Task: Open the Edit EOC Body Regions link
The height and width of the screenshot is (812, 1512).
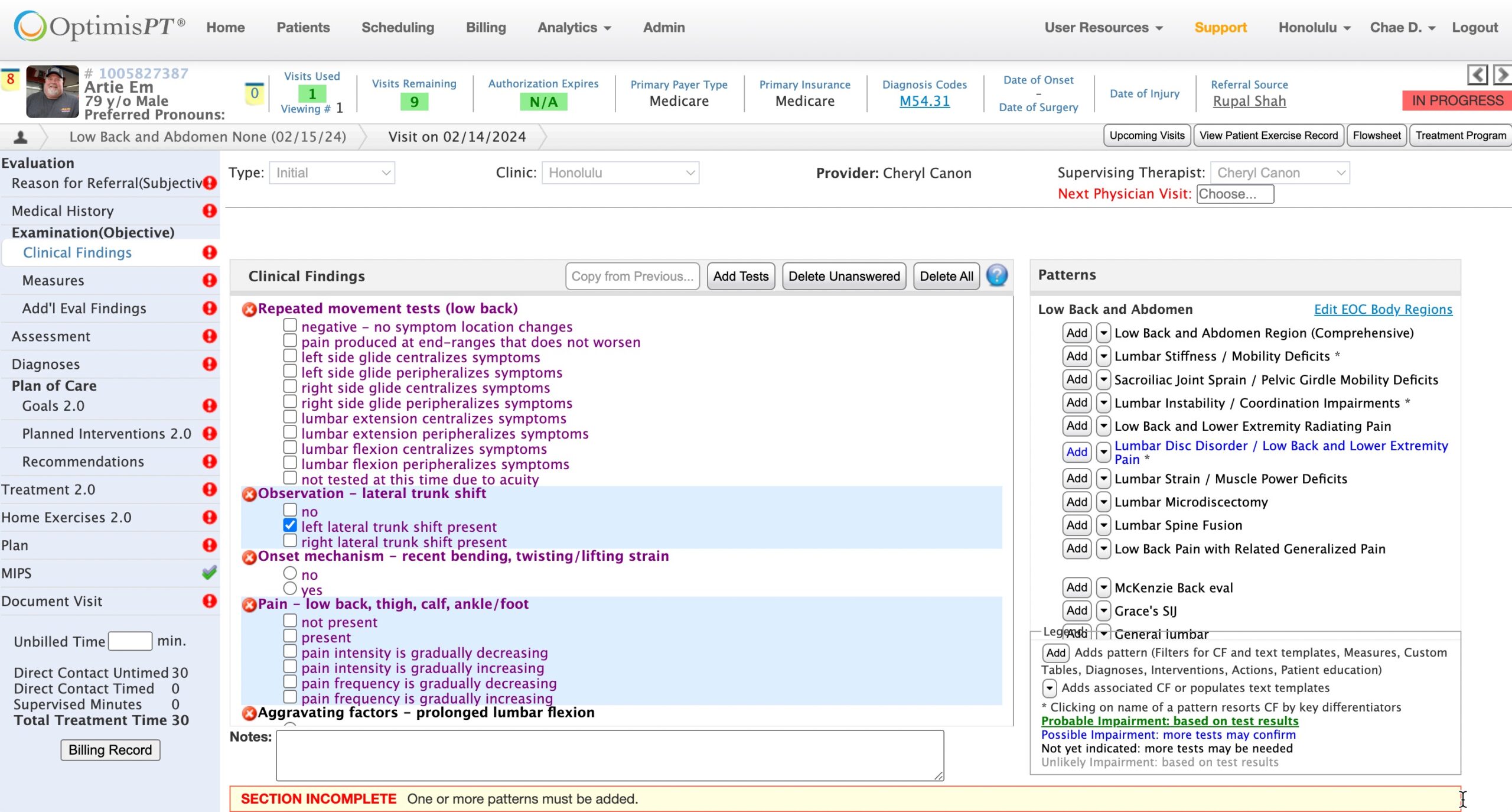Action: (1383, 309)
